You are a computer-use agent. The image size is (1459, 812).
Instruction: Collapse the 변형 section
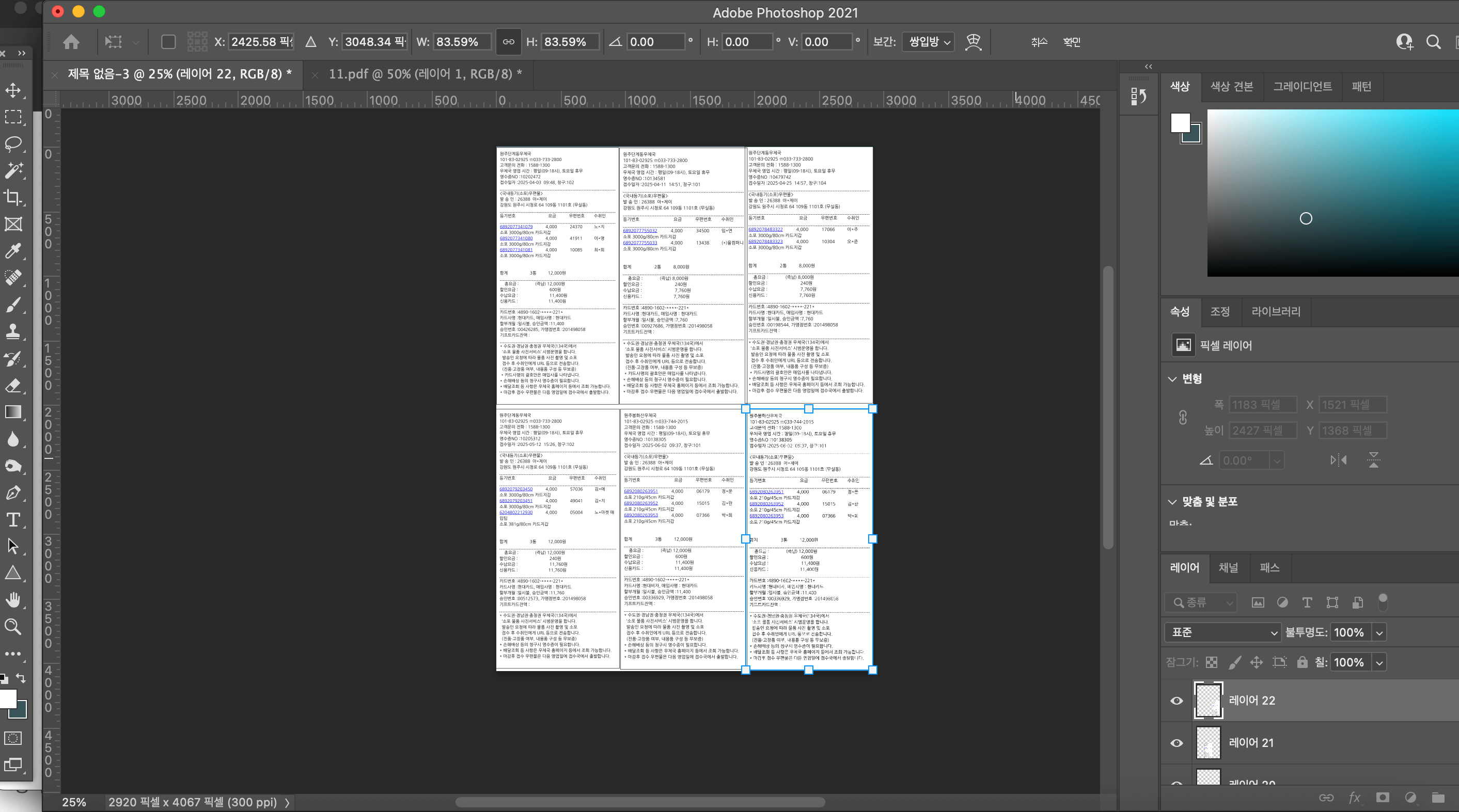(x=1172, y=379)
